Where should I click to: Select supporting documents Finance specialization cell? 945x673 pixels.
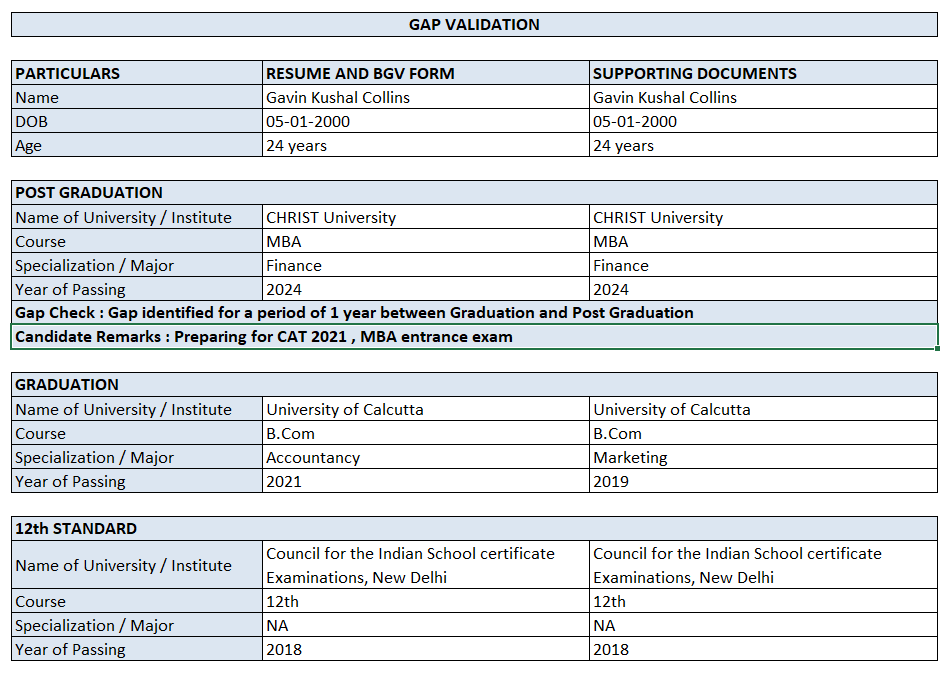[x=763, y=265]
